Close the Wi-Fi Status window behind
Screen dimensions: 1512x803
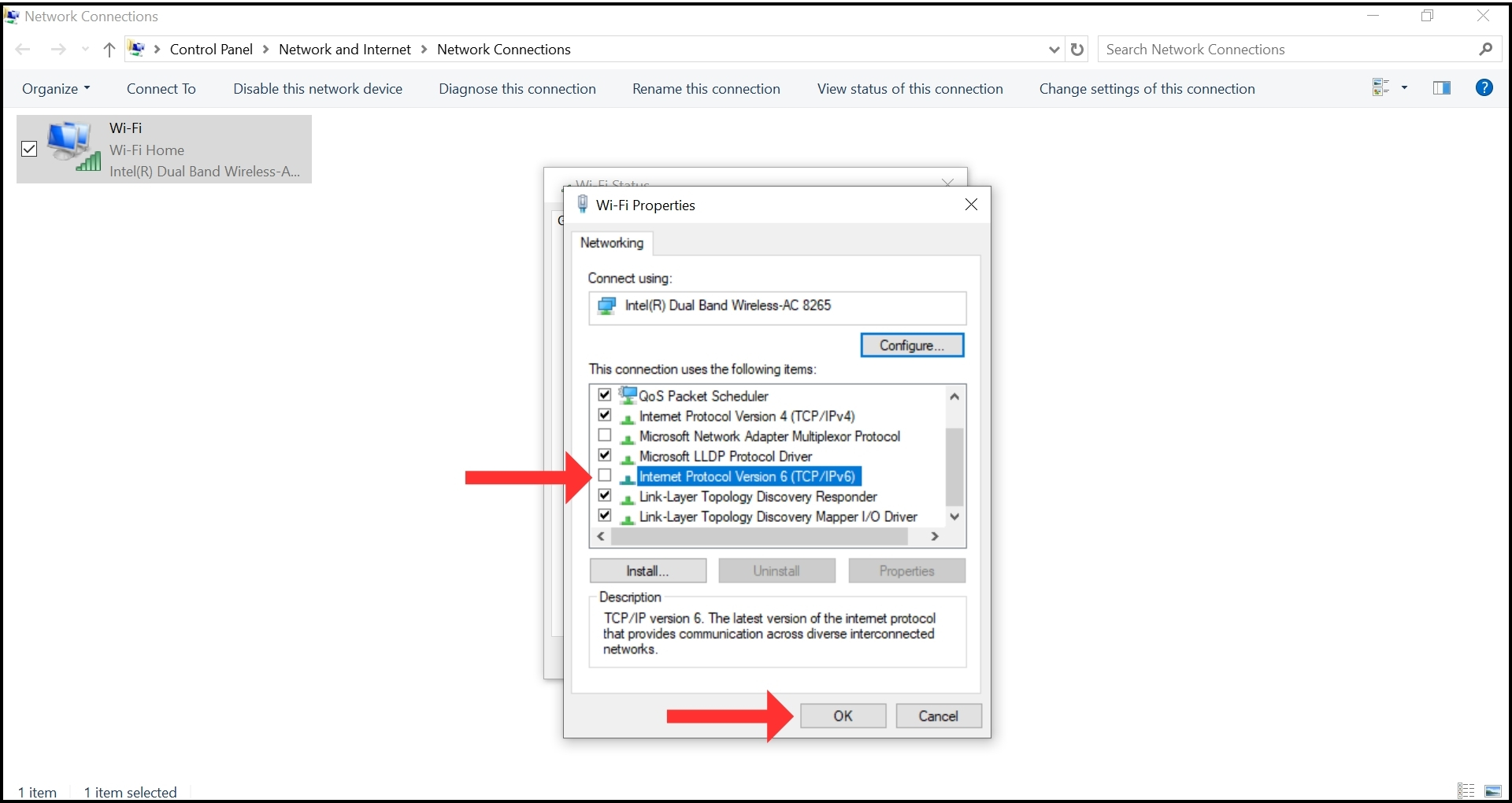click(x=948, y=182)
